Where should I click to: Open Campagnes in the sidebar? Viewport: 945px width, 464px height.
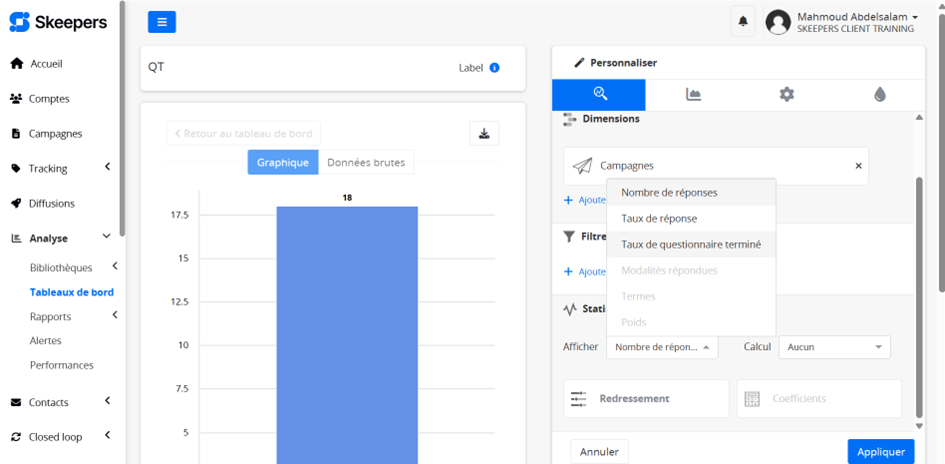point(55,133)
